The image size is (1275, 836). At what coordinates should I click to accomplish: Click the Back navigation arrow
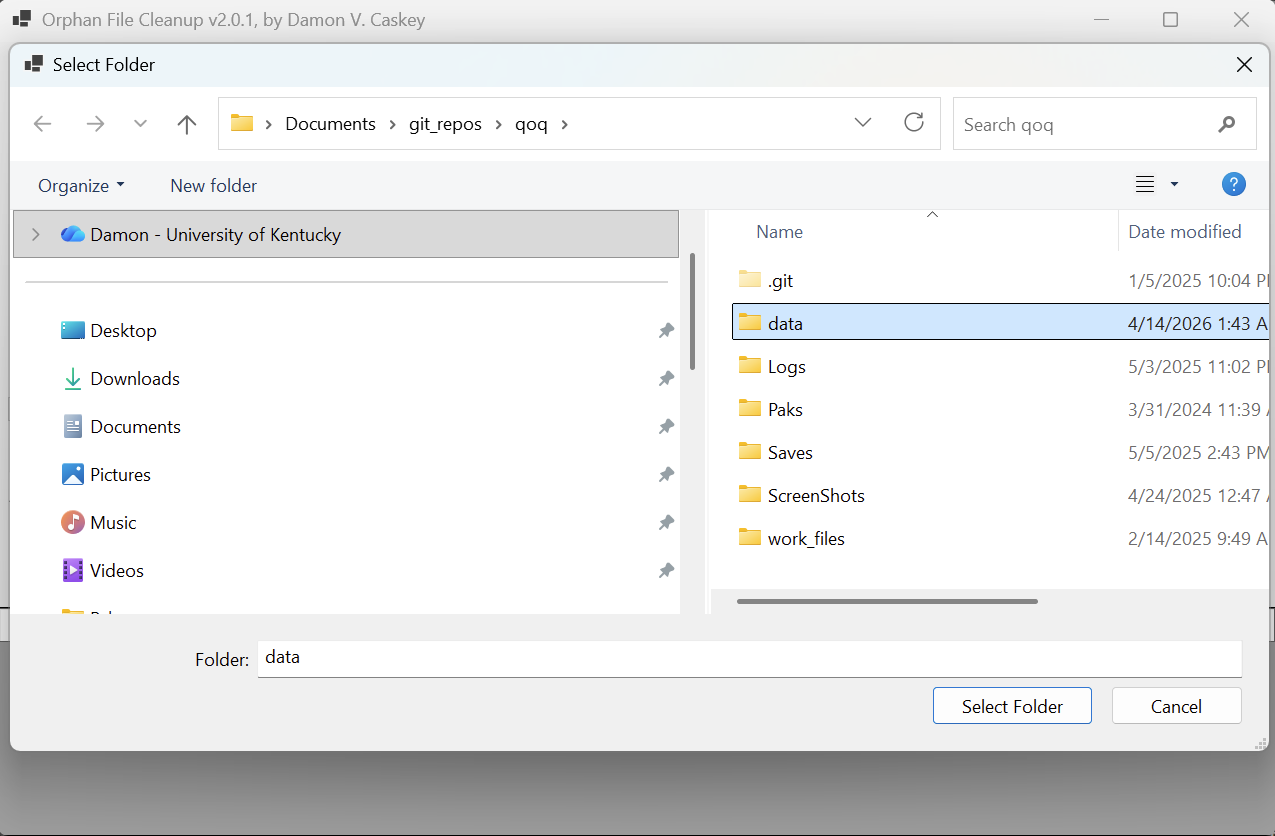[42, 124]
